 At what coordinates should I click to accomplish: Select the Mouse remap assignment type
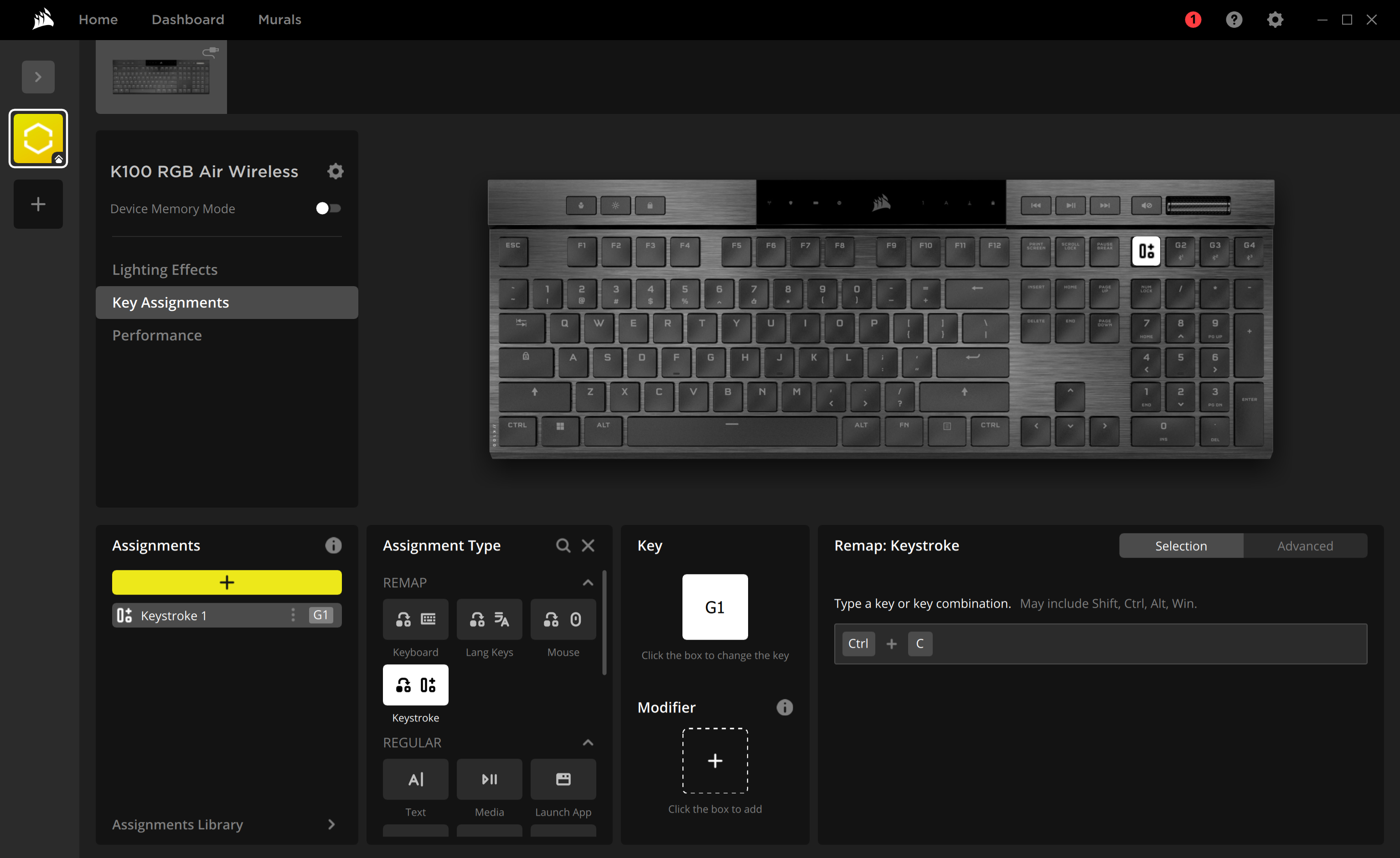click(x=563, y=619)
